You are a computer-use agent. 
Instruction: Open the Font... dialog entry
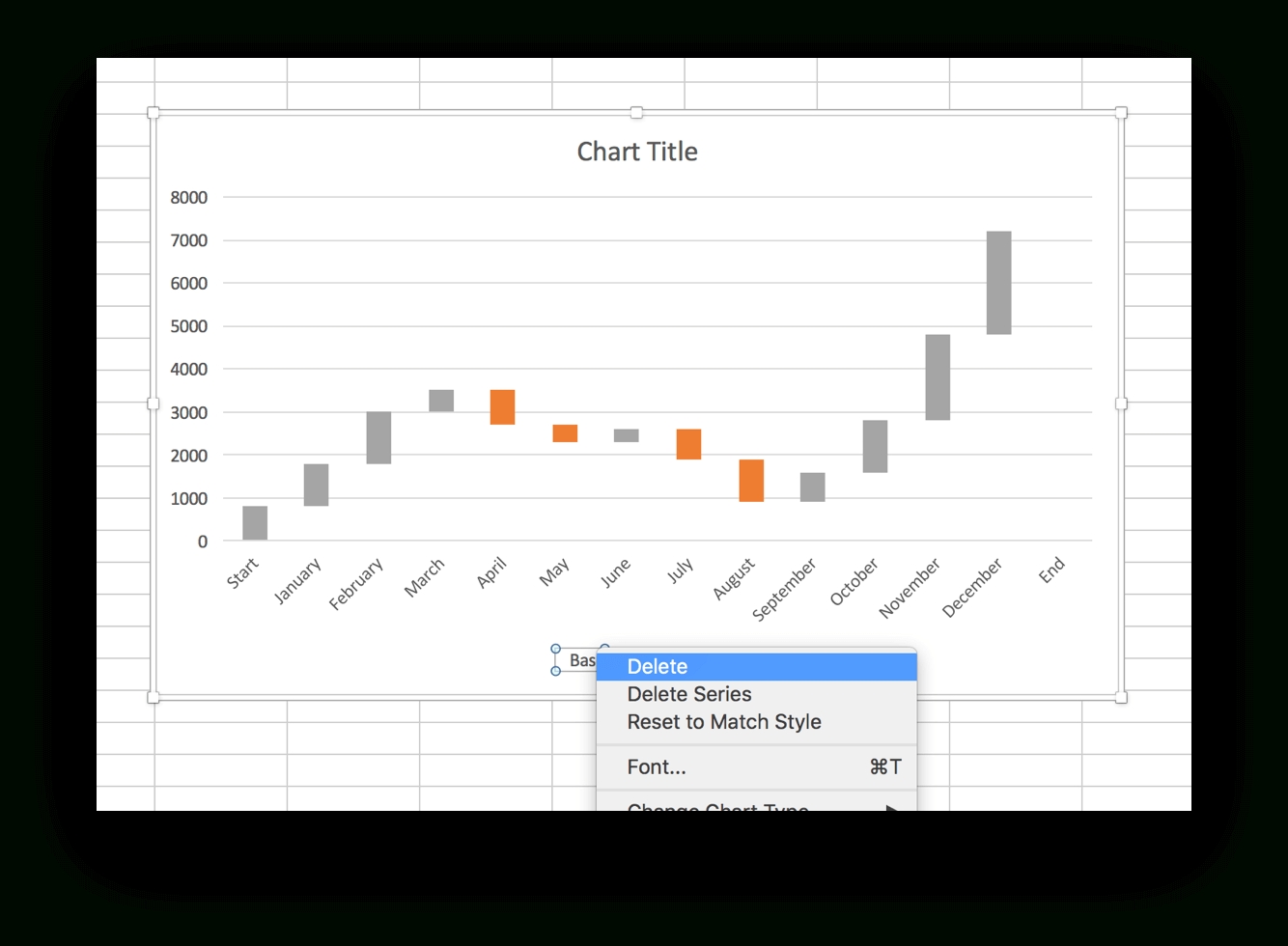(756, 767)
